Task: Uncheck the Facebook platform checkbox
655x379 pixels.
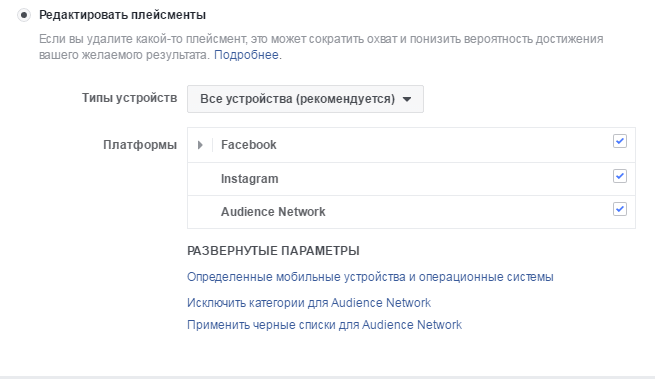Action: tap(620, 141)
